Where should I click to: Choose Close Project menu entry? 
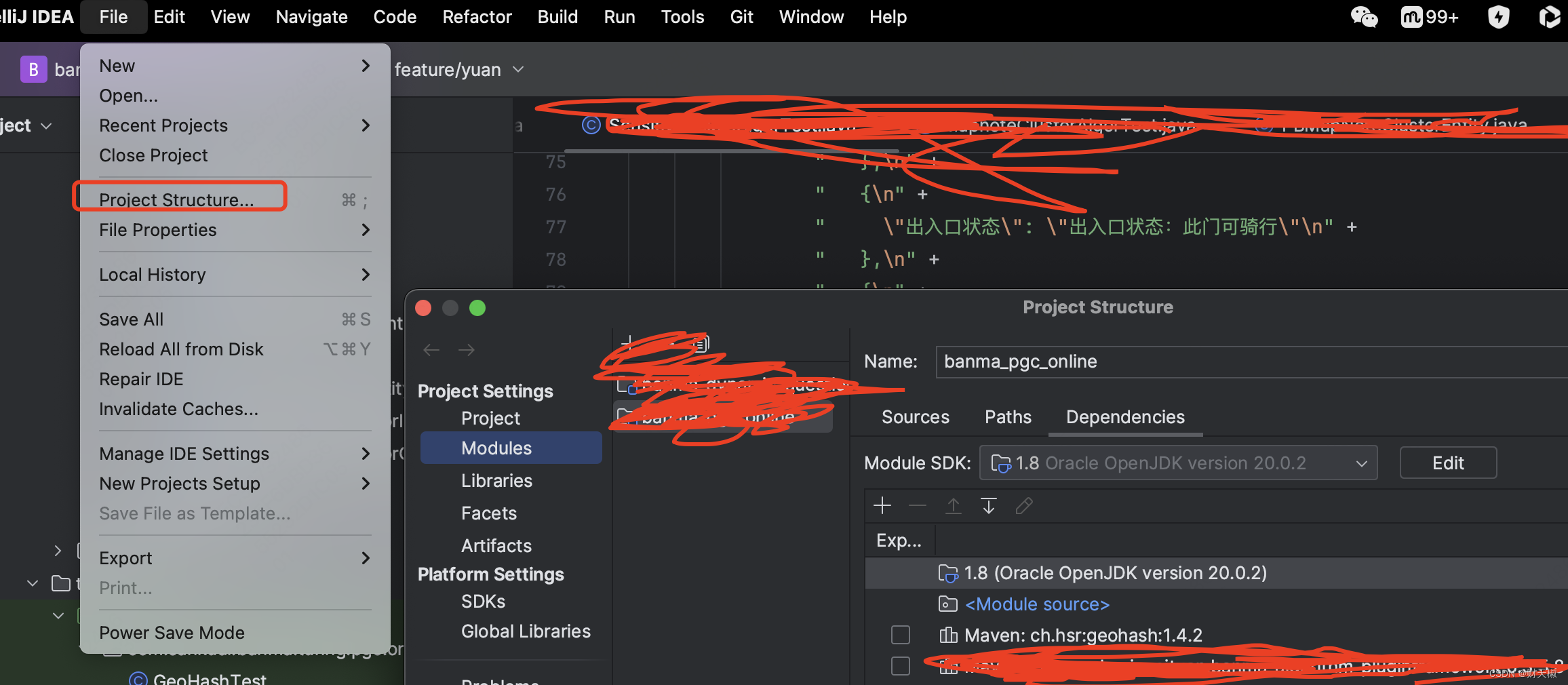[235, 155]
